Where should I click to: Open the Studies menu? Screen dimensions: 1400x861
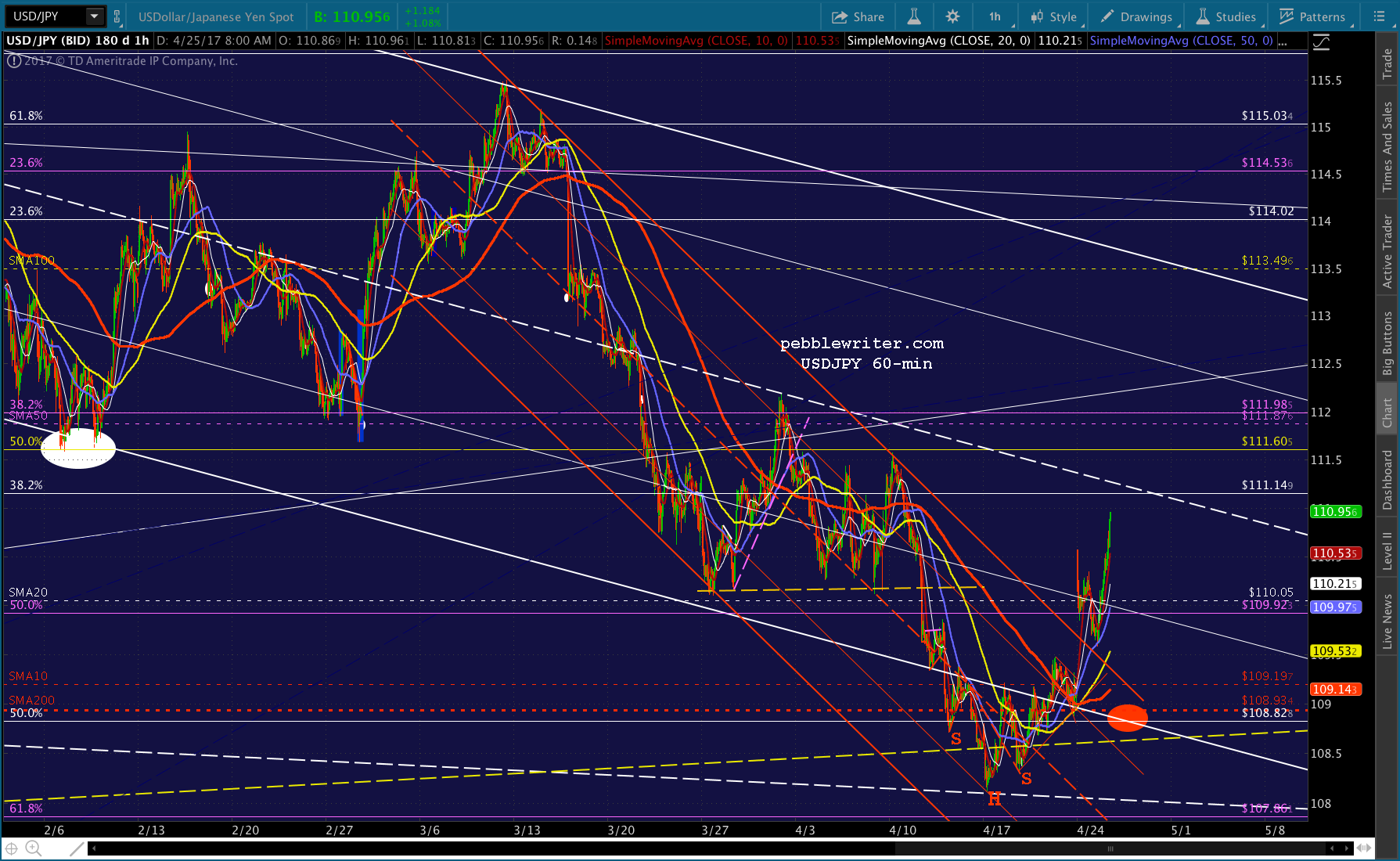[1226, 16]
